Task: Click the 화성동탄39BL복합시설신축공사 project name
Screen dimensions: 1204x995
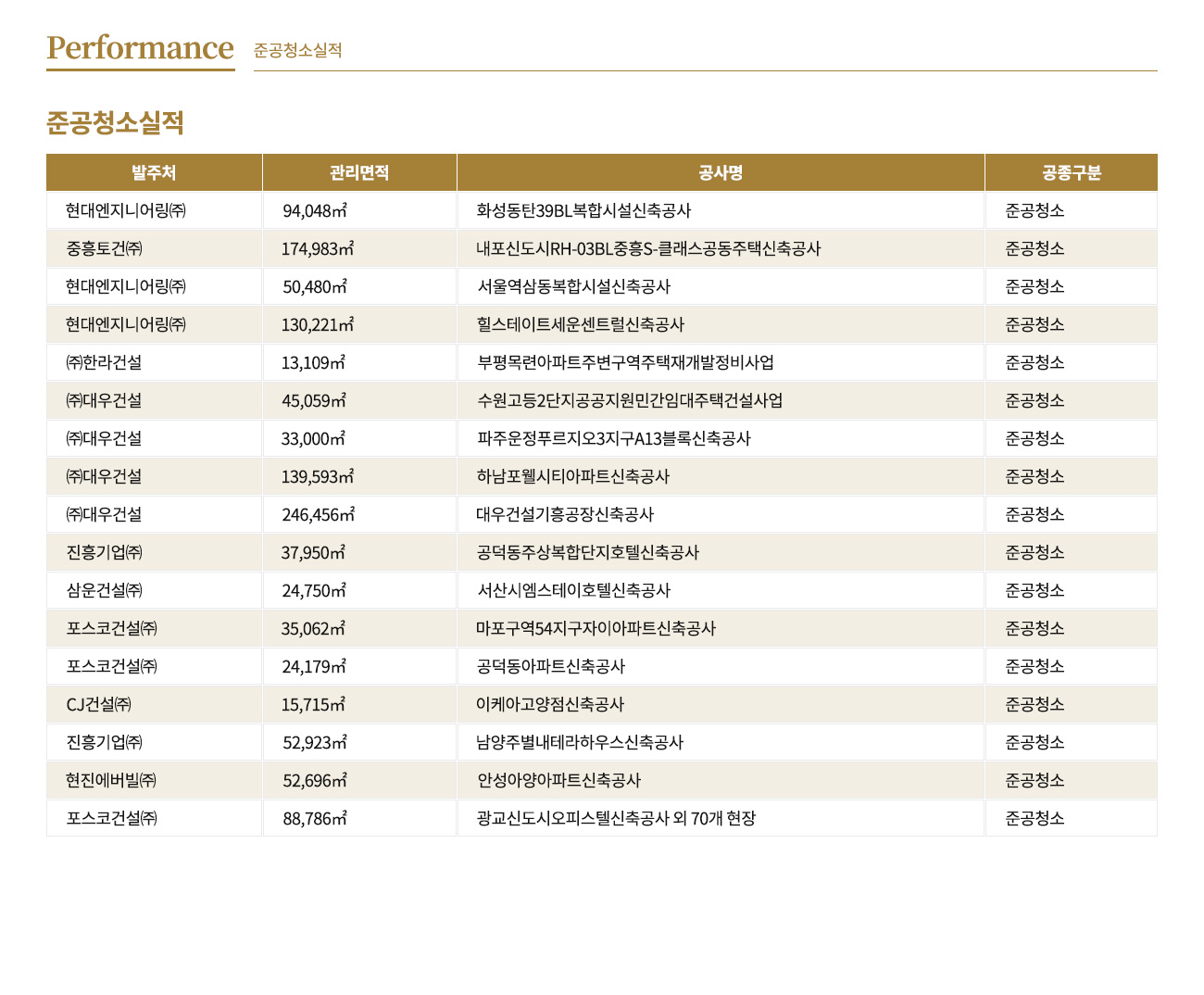Action: click(x=583, y=211)
